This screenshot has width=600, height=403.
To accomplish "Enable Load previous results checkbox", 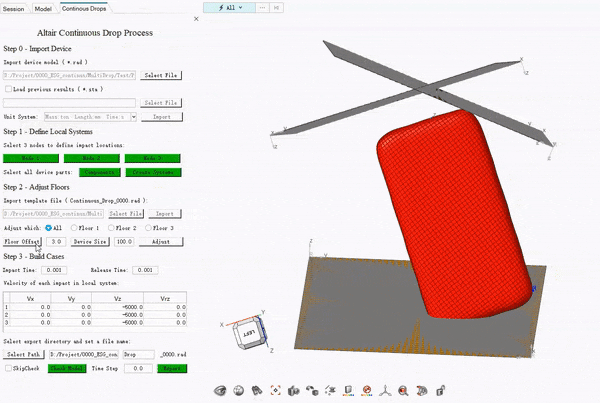I will (x=8, y=89).
